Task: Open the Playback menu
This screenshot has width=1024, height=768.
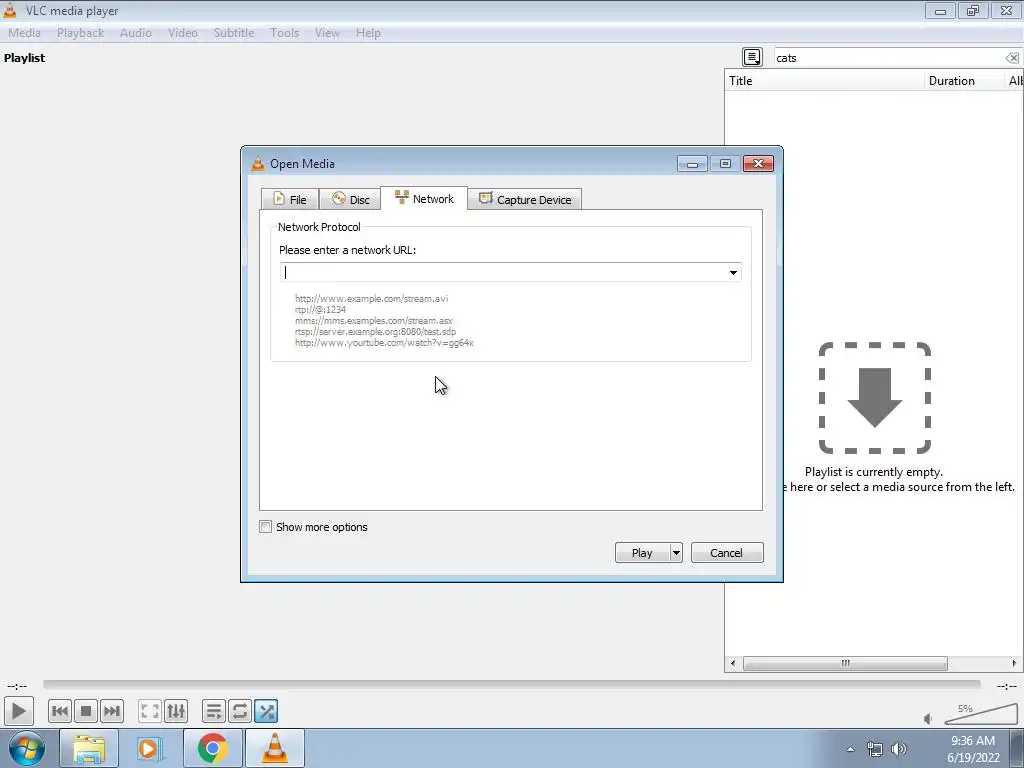Action: click(80, 33)
